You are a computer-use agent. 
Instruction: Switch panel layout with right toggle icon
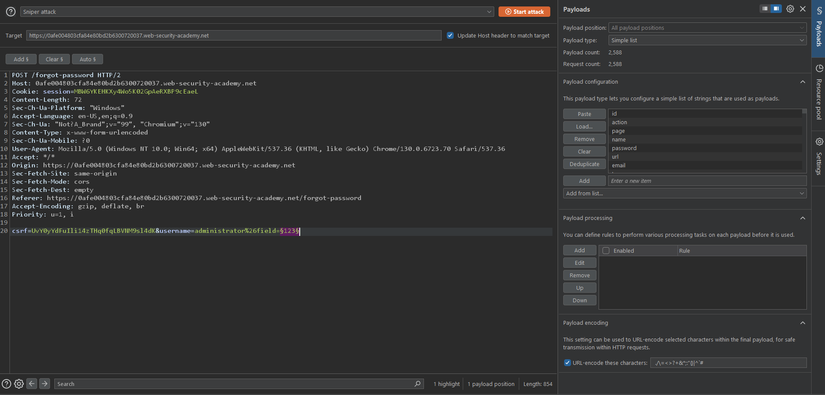tap(776, 9)
